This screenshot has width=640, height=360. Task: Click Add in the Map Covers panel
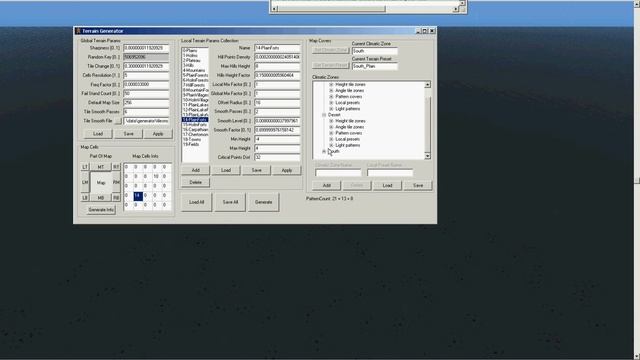[327, 185]
